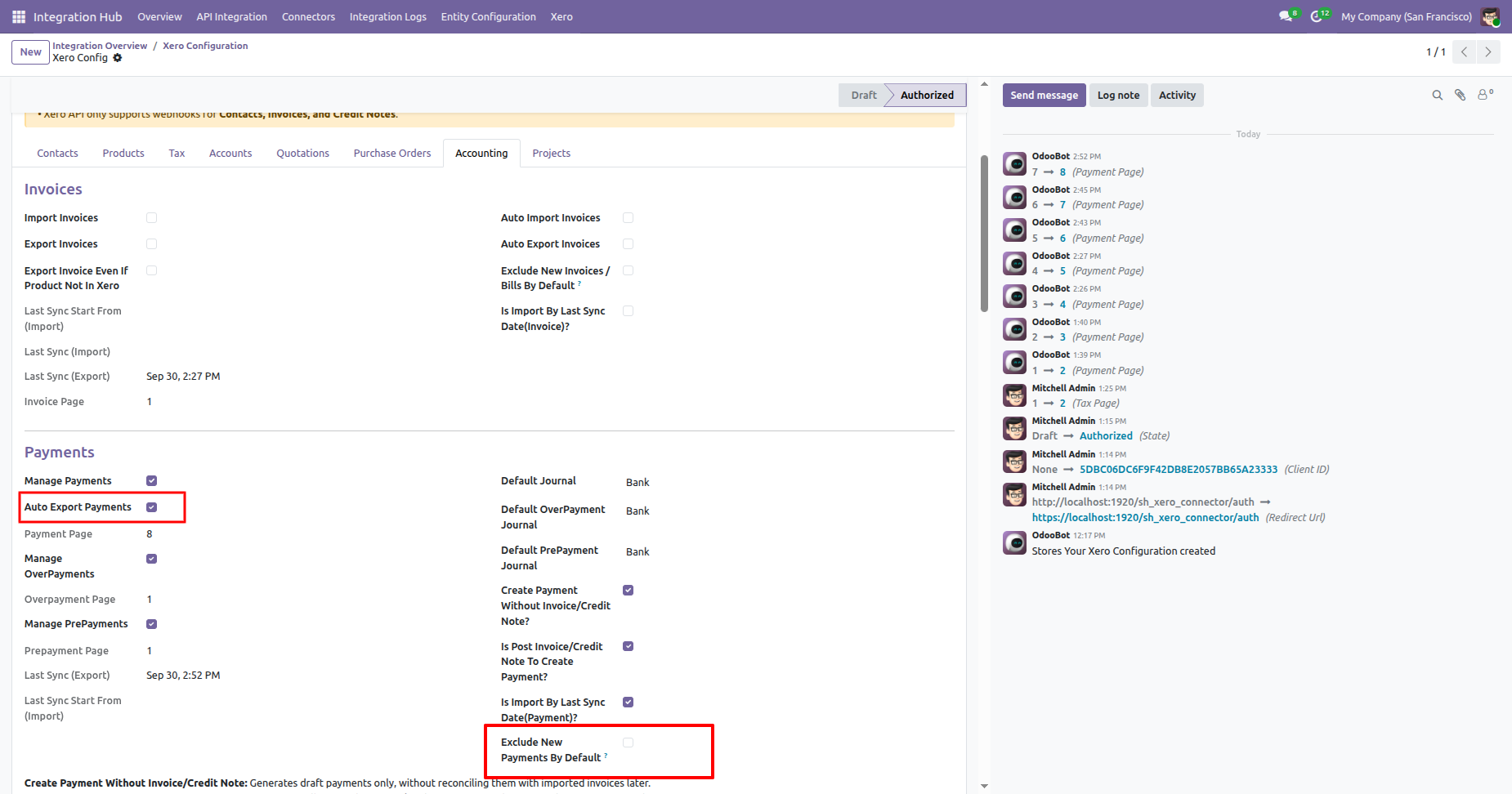
Task: Click Mitchell Admin avatar on the 1:25 PM message
Action: [1014, 396]
